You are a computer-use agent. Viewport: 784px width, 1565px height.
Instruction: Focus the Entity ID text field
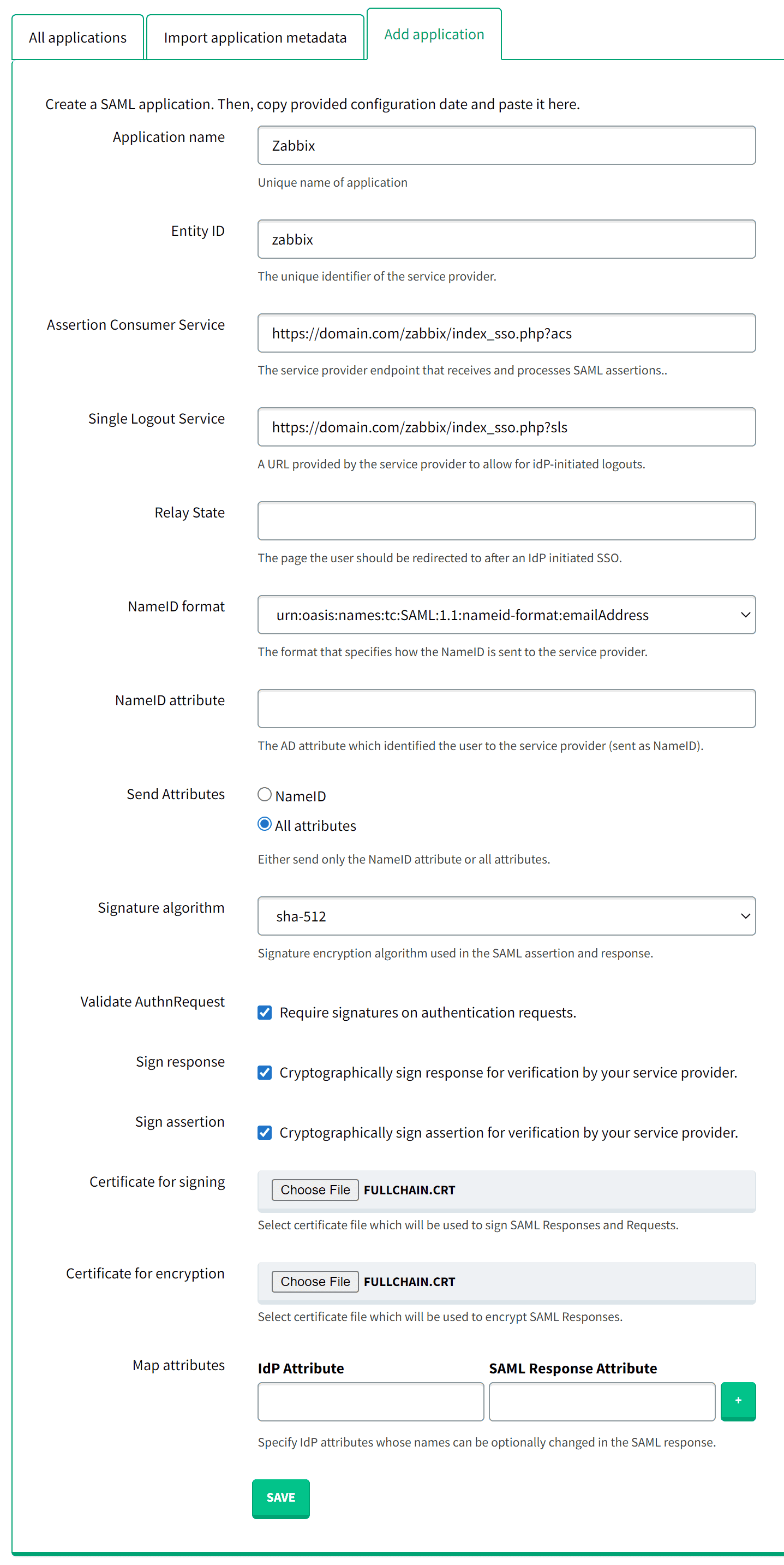point(506,240)
